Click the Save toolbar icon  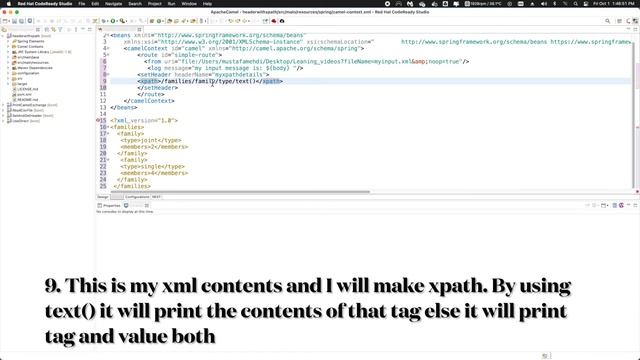14,21
